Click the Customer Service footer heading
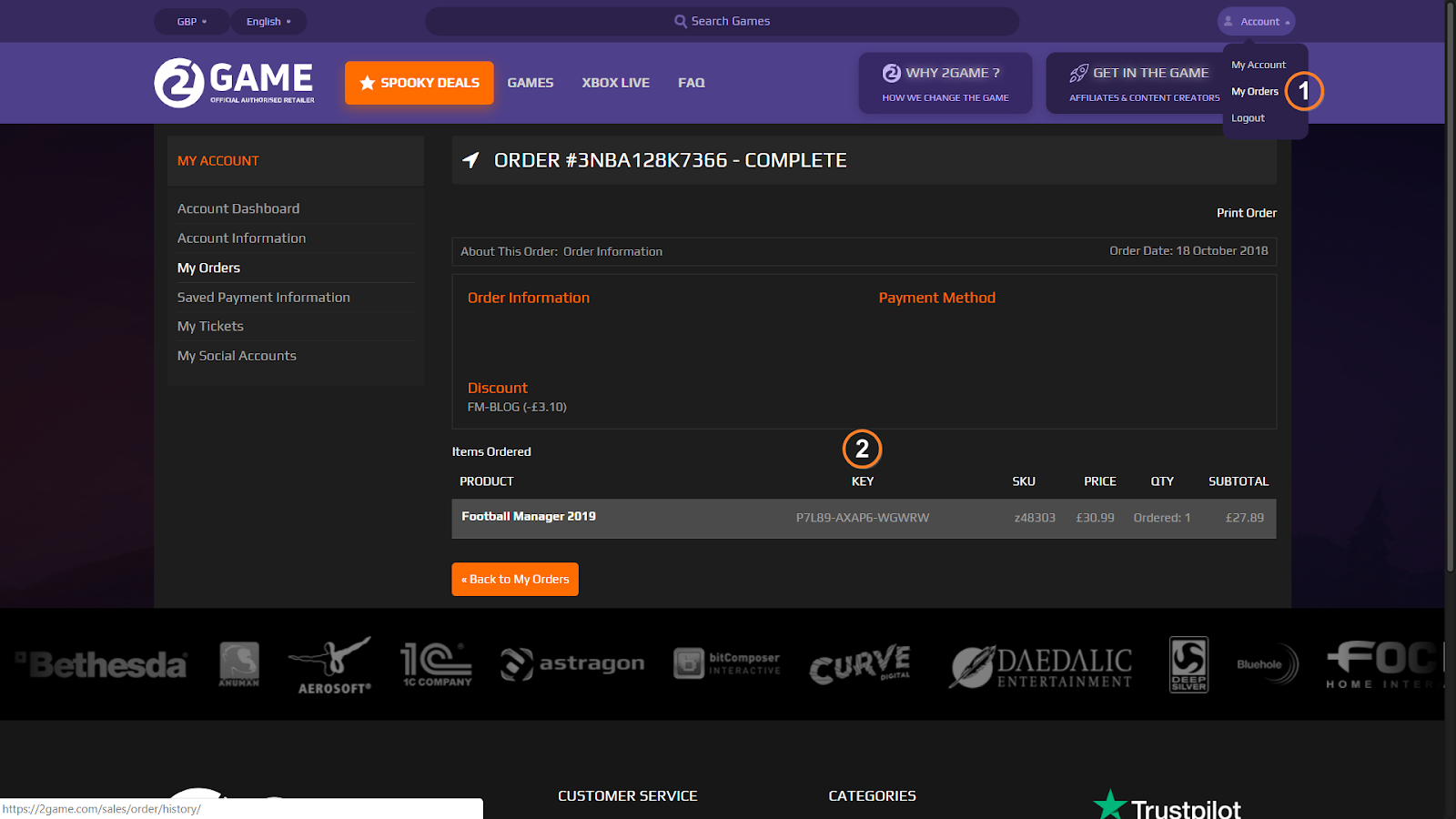This screenshot has width=1456, height=819. point(628,795)
